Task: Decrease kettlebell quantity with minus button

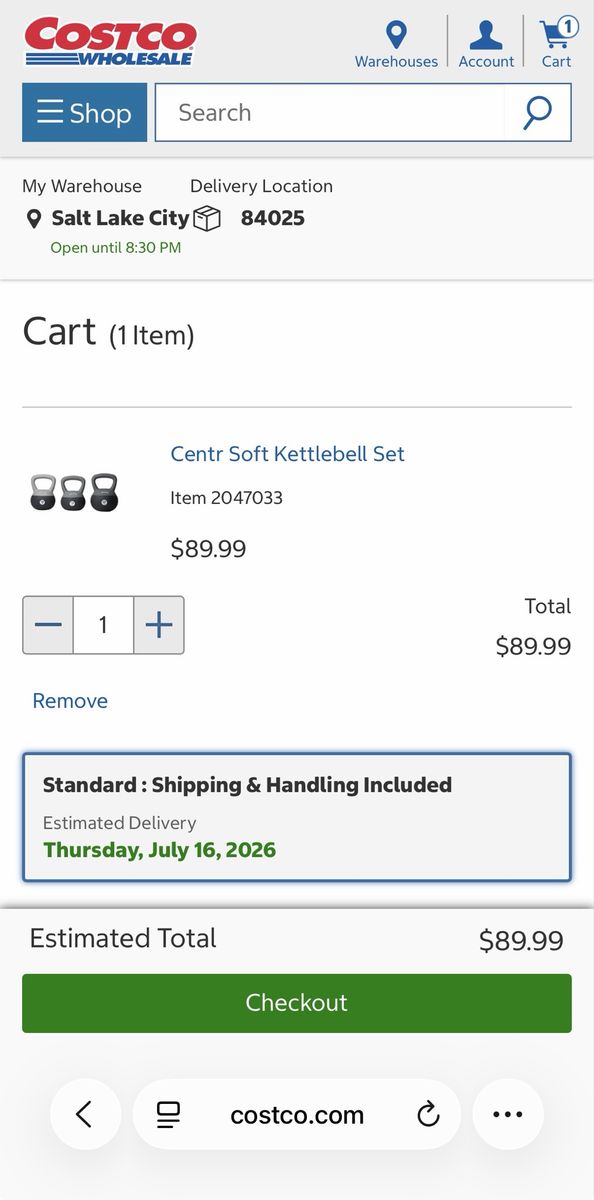Action: 48,625
